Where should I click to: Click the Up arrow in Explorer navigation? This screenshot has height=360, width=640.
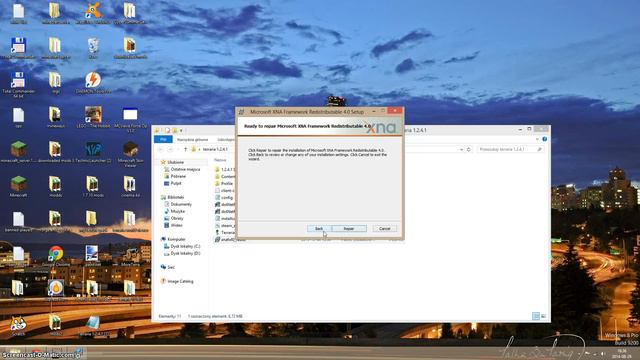185,149
